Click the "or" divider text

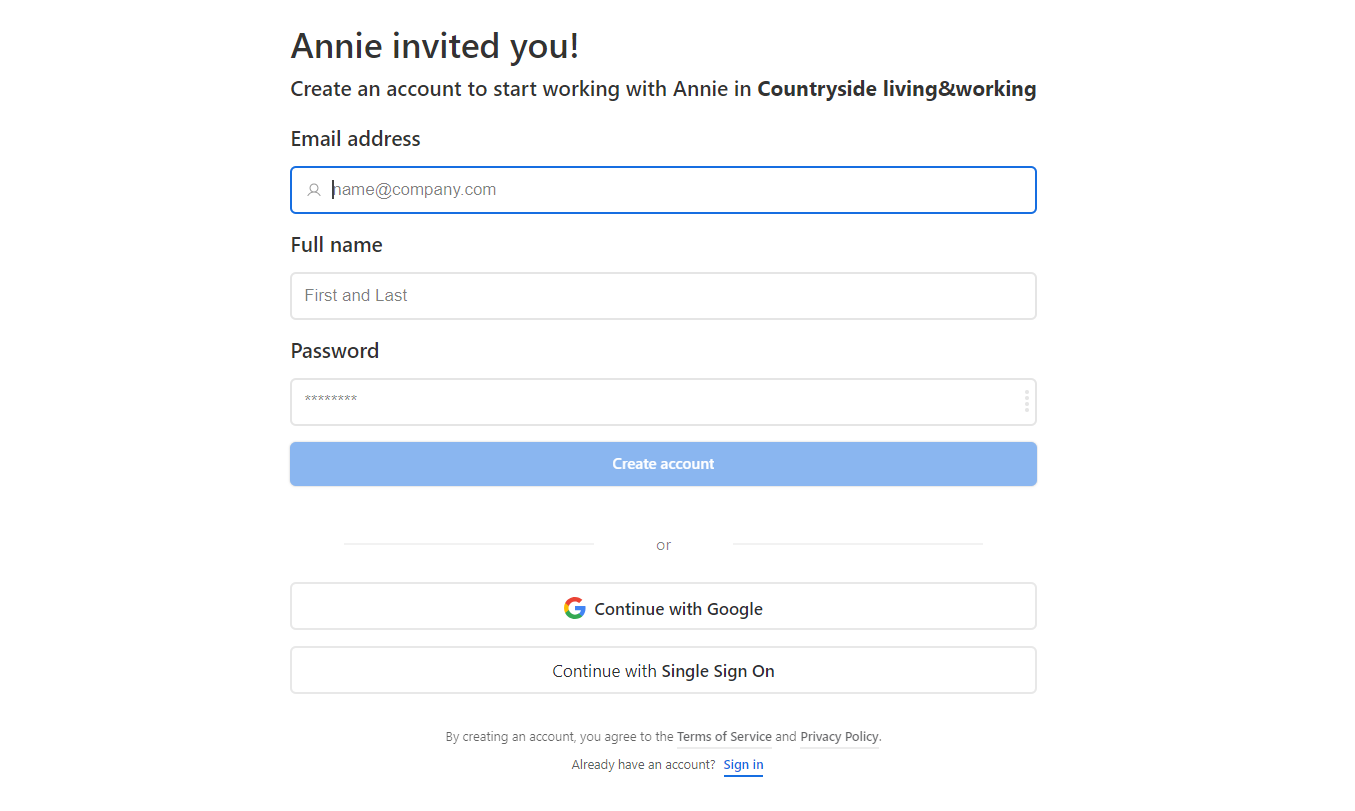(663, 545)
